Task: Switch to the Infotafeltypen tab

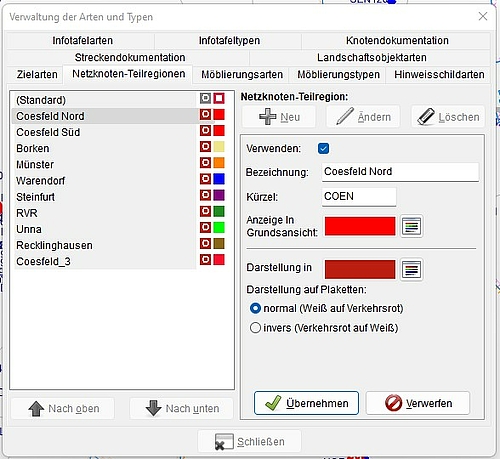Action: (229, 41)
